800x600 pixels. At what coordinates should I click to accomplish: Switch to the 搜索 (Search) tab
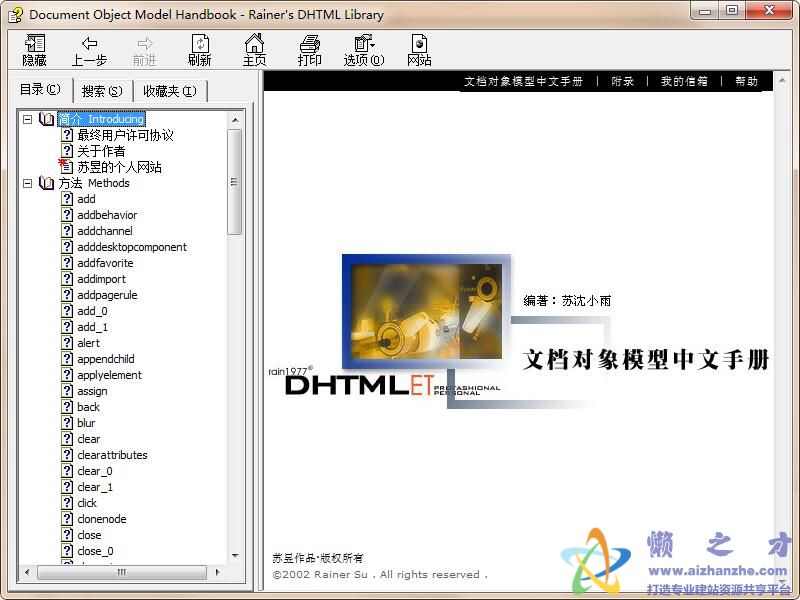(x=104, y=90)
